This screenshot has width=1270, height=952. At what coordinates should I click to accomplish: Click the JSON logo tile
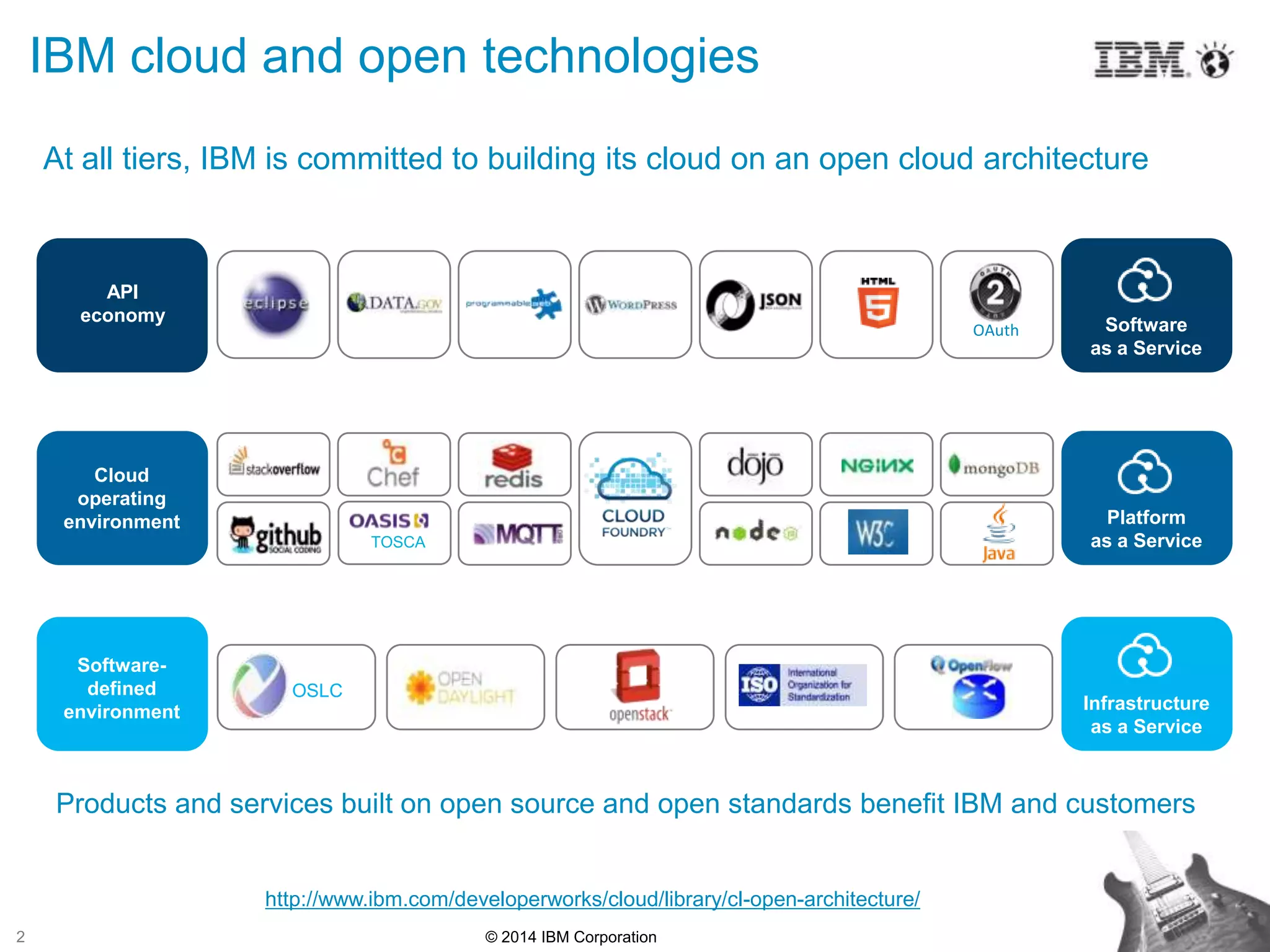click(x=755, y=304)
